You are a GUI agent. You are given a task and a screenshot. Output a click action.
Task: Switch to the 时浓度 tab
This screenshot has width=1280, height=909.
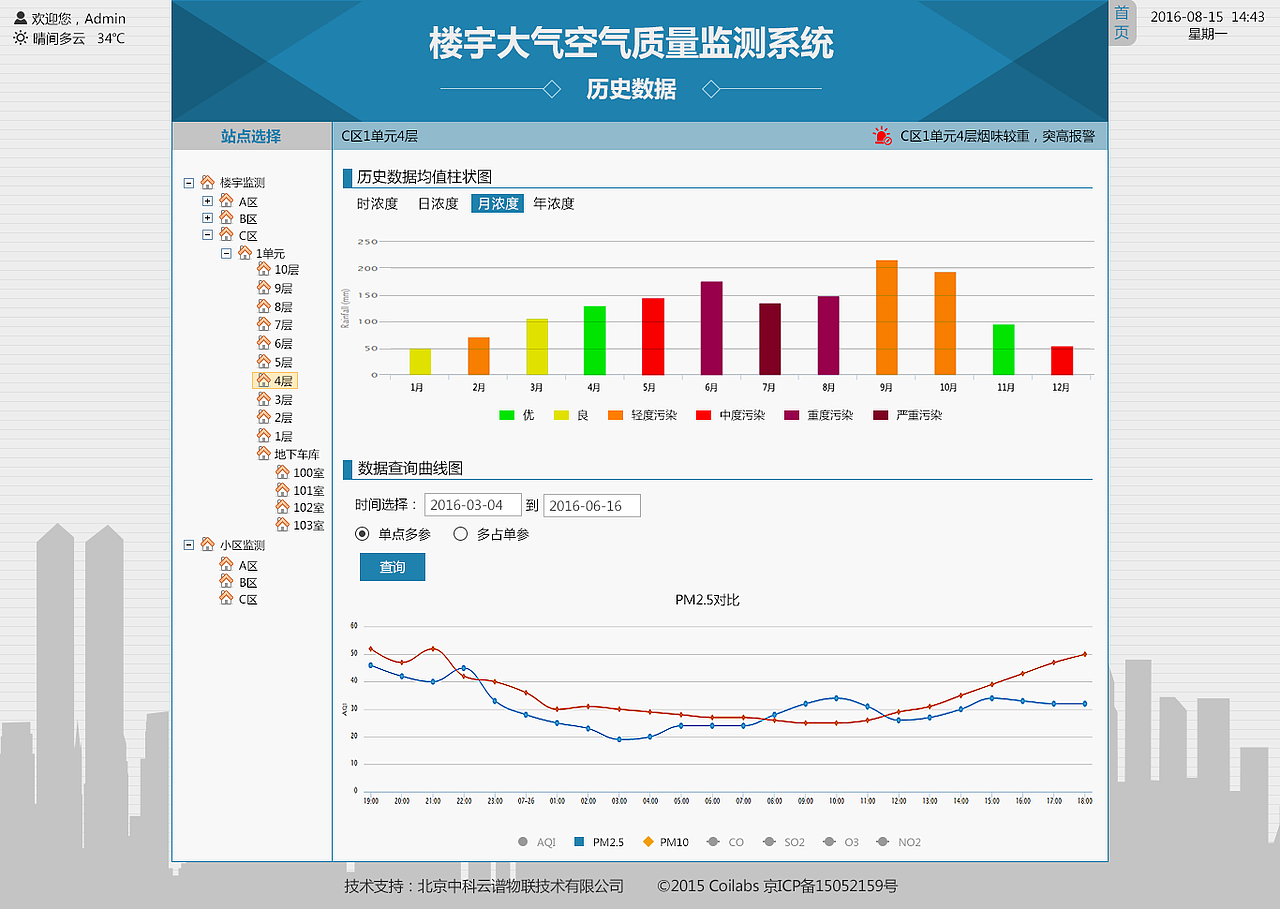(378, 204)
